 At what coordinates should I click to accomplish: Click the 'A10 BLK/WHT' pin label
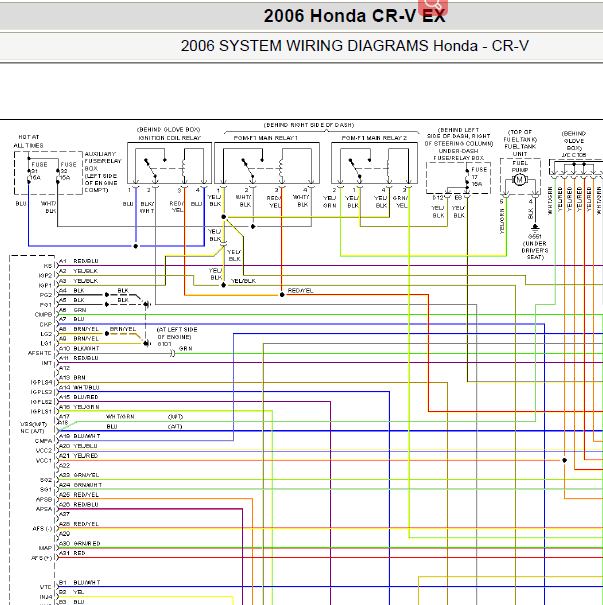pyautogui.click(x=79, y=348)
